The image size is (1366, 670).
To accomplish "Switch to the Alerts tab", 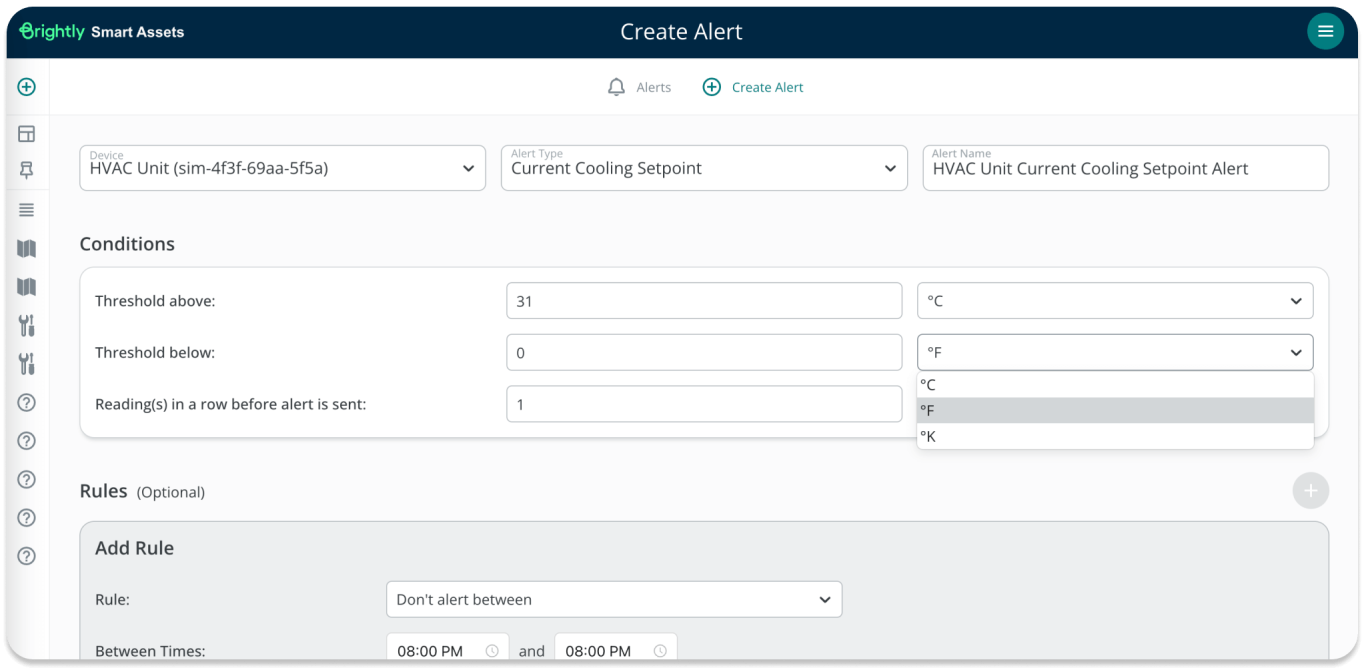I will [651, 87].
